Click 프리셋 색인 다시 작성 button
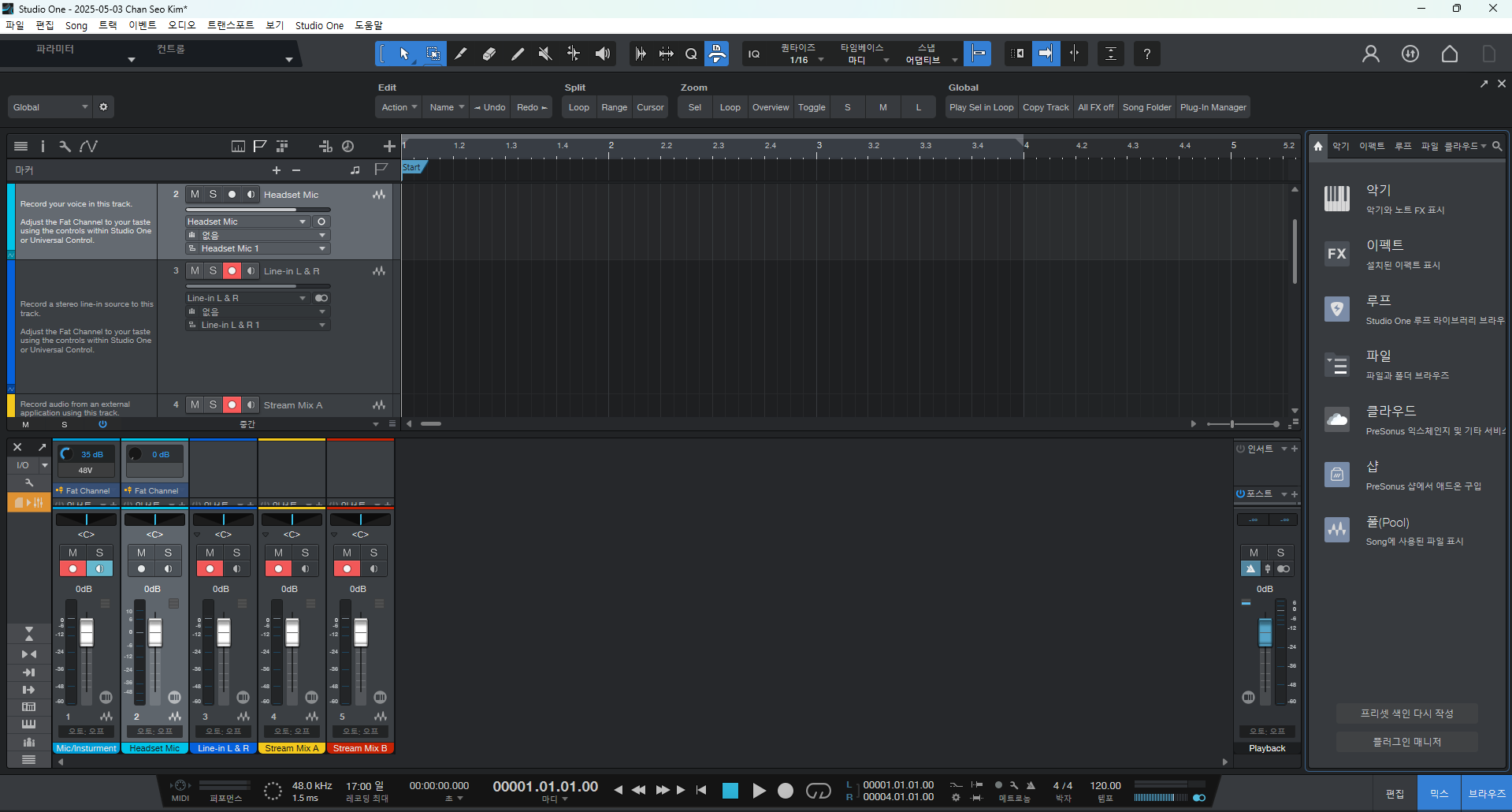This screenshot has height=812, width=1512. click(x=1407, y=713)
